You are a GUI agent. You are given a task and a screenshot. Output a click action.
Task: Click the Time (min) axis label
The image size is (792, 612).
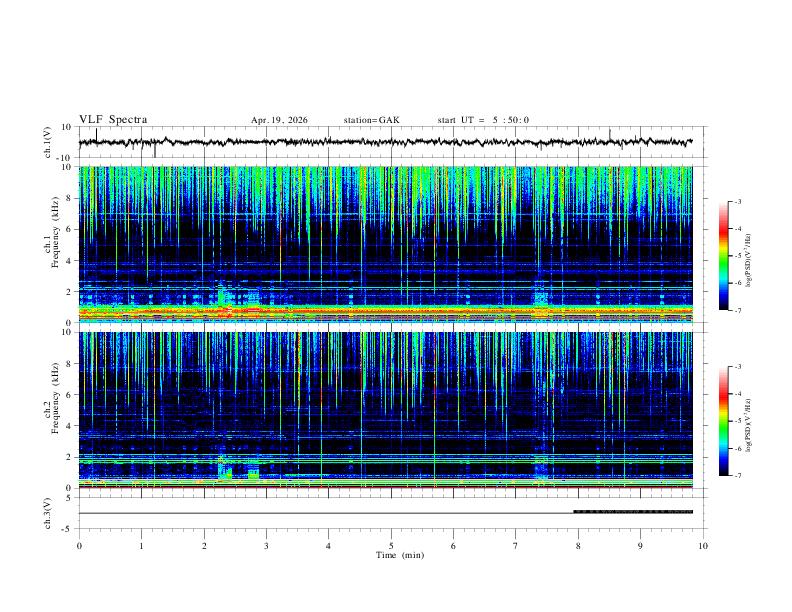400,555
